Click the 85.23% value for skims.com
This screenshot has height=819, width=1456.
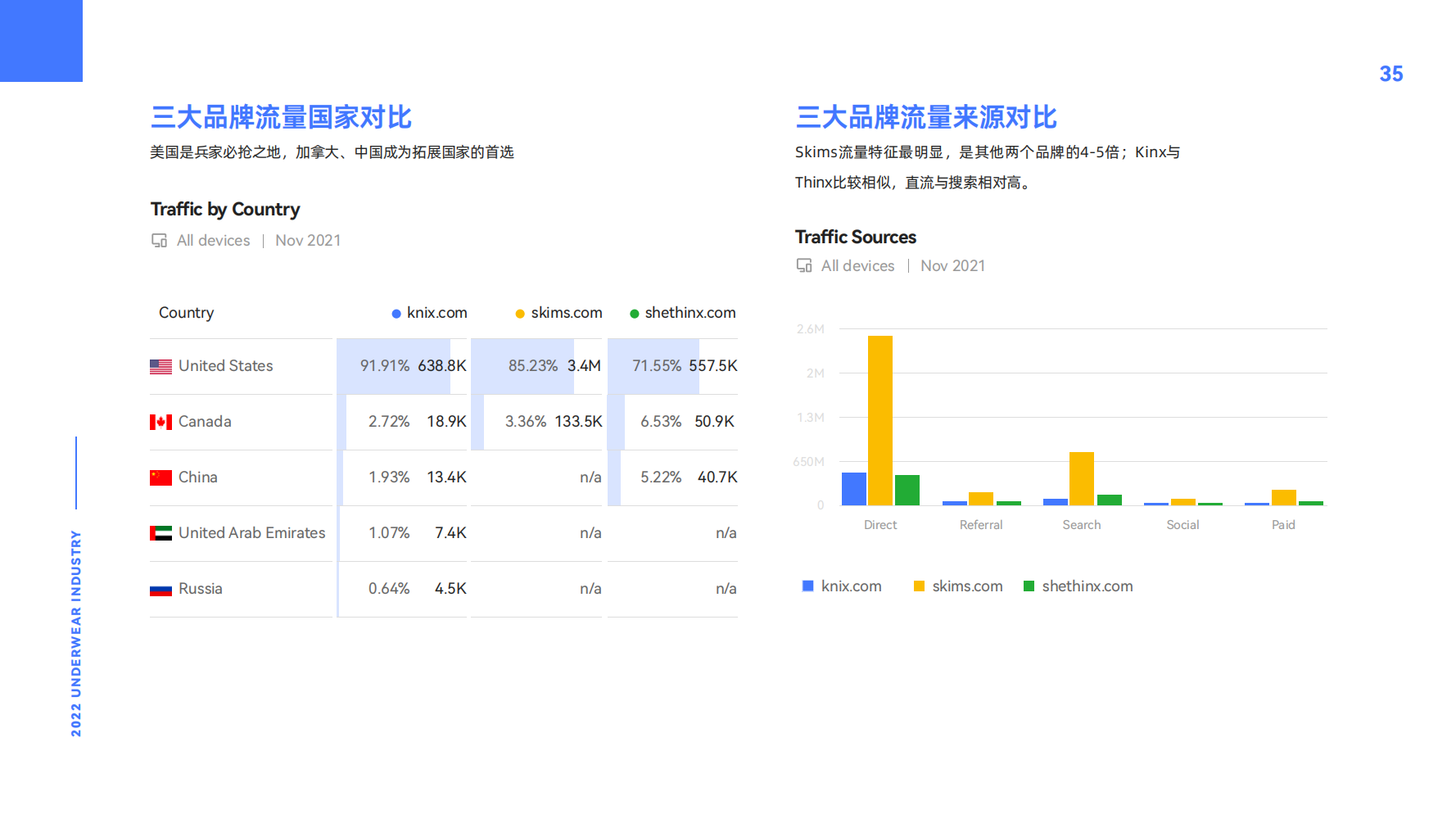(x=533, y=366)
